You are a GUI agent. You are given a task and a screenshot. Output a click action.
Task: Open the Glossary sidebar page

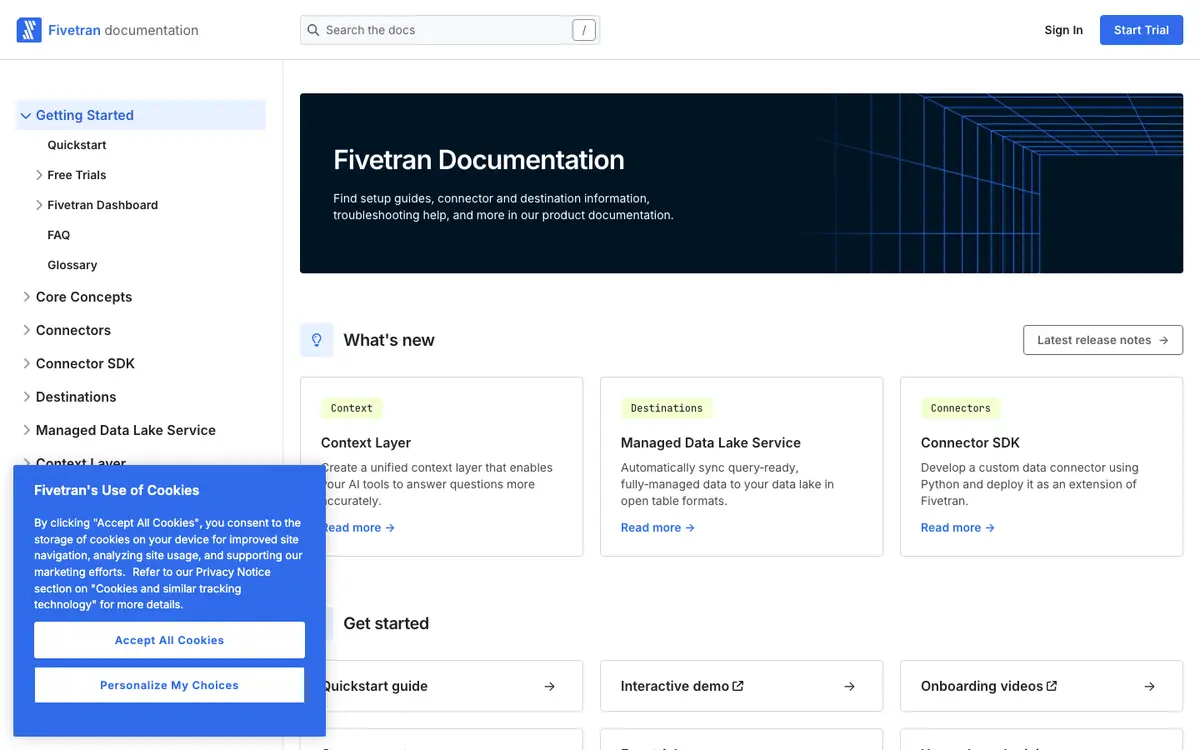pyautogui.click(x=72, y=265)
